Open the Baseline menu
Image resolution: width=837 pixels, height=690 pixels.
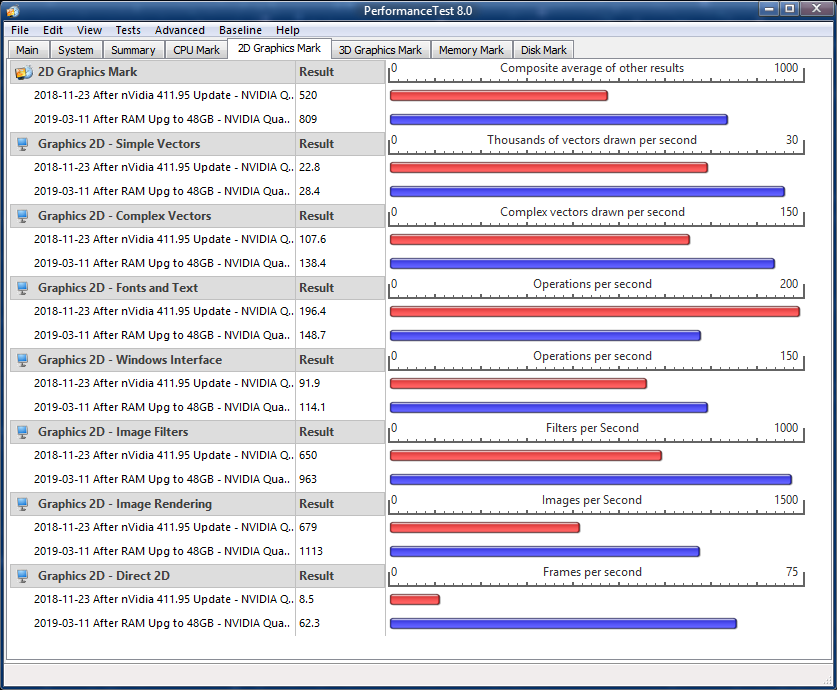pos(240,30)
